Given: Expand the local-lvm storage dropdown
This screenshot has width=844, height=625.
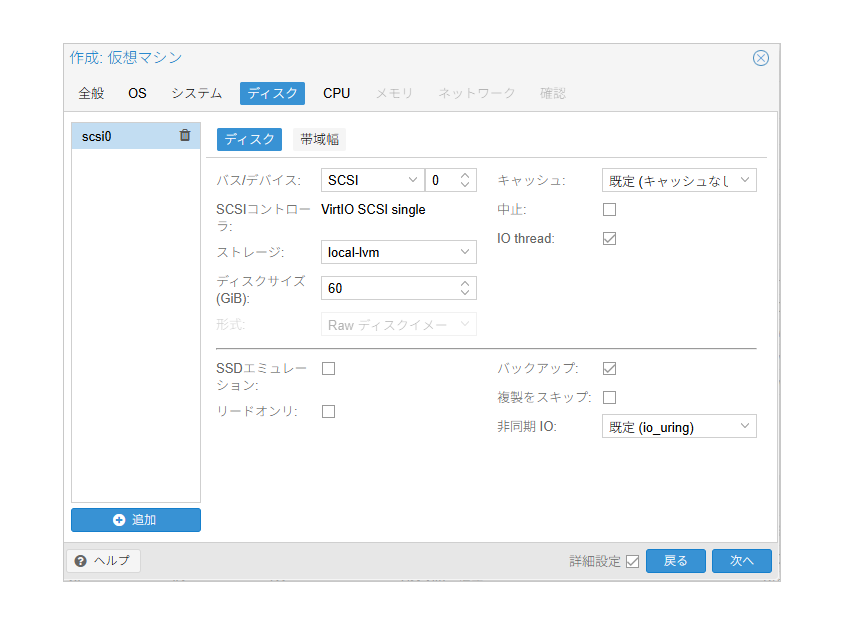Looking at the screenshot, I should pos(399,252).
